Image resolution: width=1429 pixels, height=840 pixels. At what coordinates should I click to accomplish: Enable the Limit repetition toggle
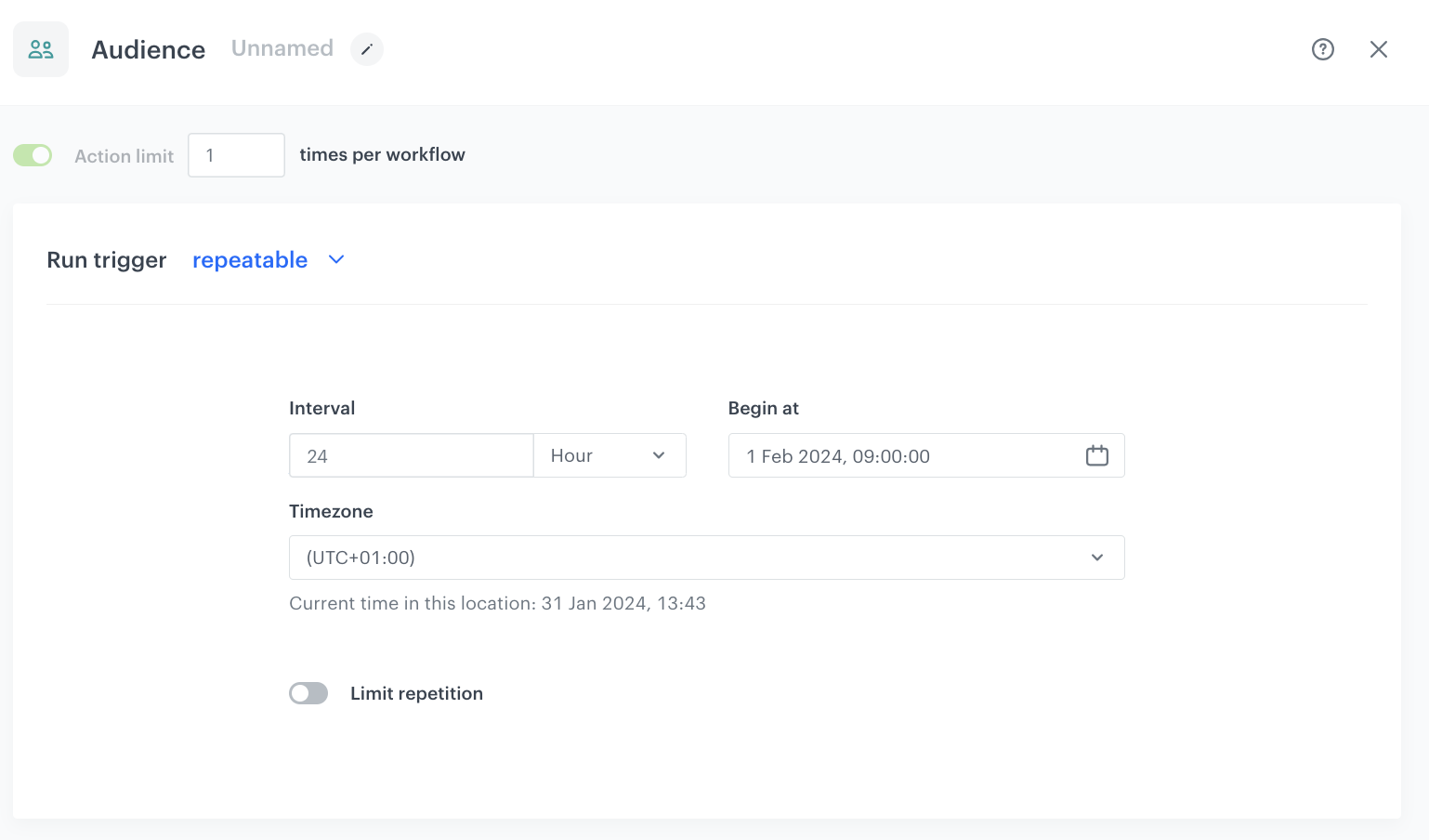(308, 693)
